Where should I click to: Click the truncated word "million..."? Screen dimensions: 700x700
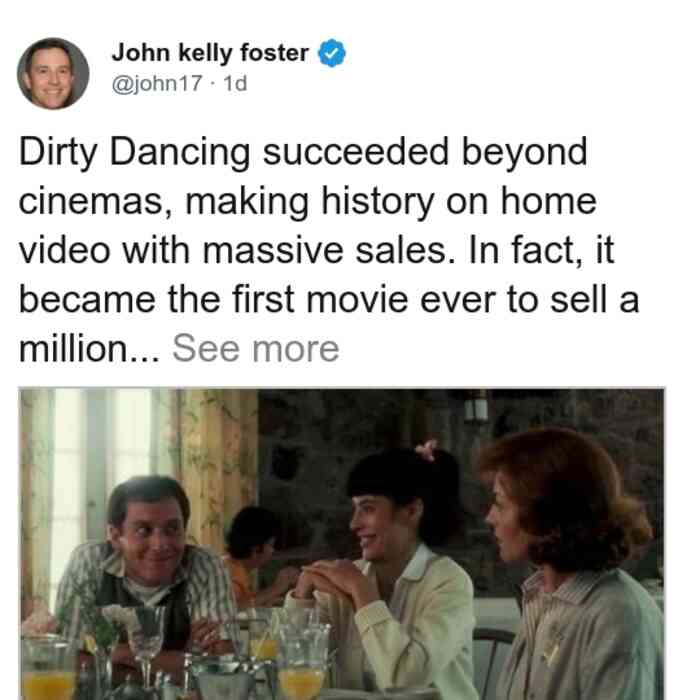point(89,349)
